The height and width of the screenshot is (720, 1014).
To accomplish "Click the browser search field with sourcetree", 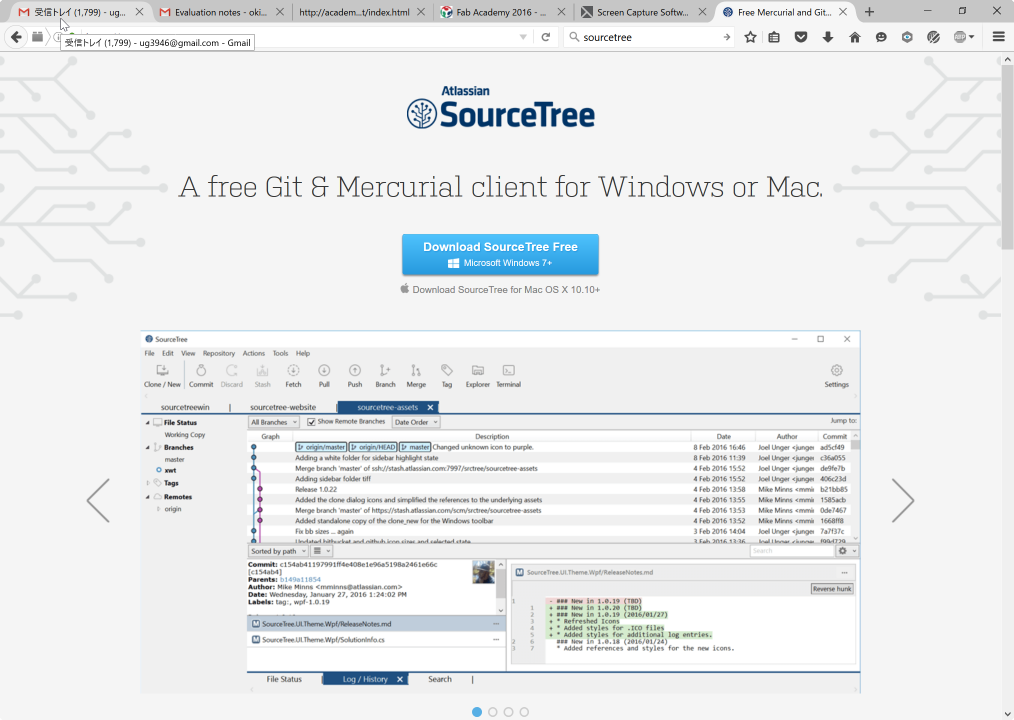I will tap(650, 37).
